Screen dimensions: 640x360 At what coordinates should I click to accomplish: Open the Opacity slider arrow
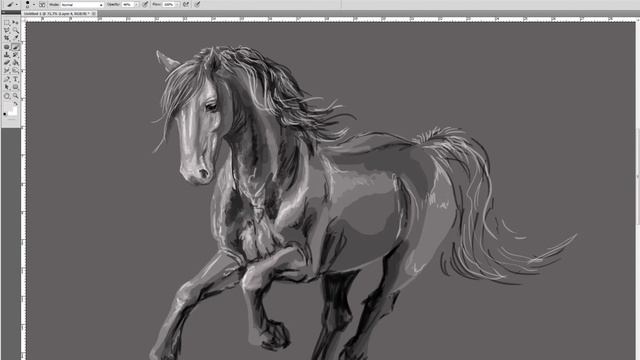(137, 4)
